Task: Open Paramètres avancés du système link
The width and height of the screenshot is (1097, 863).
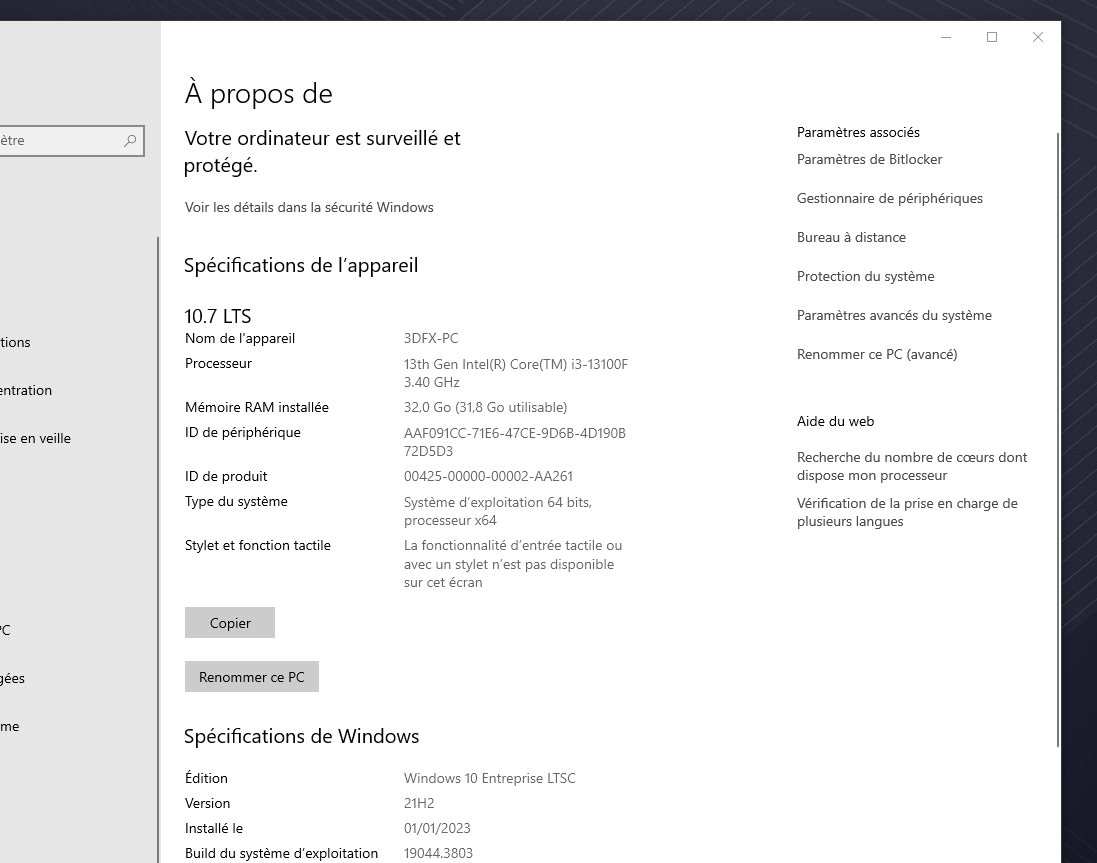Action: click(894, 315)
